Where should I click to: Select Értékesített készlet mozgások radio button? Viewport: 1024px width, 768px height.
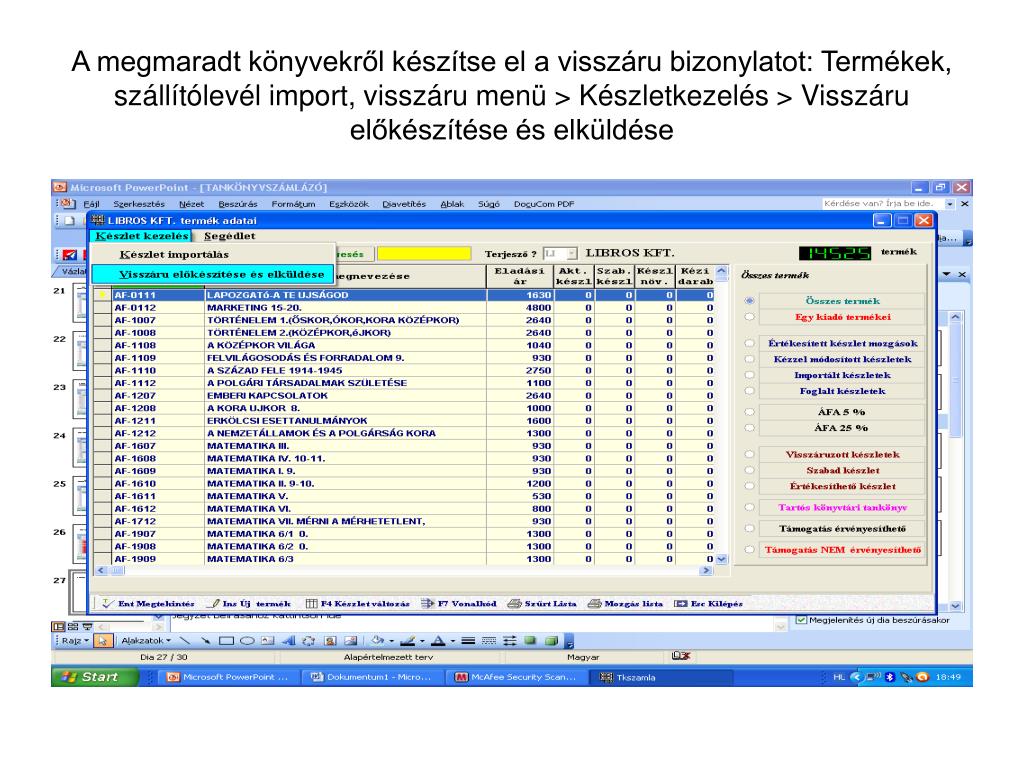750,343
